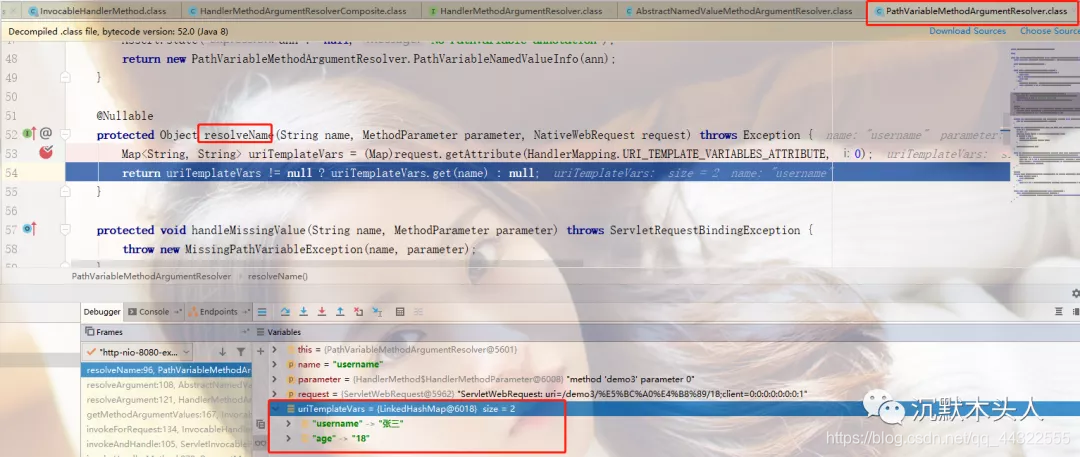
Task: Select frame getMethodArgumentValues:167
Action: [x=166, y=414]
